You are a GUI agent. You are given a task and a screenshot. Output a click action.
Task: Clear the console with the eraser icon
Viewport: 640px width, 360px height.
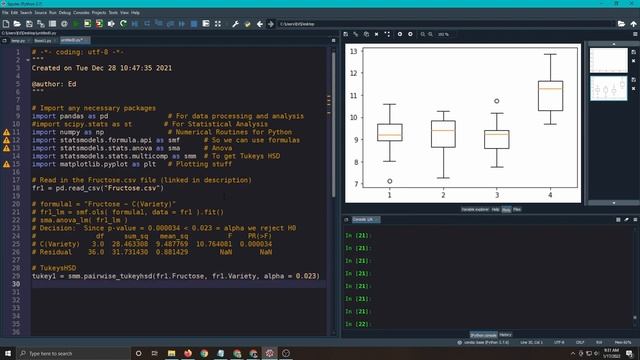click(626, 220)
